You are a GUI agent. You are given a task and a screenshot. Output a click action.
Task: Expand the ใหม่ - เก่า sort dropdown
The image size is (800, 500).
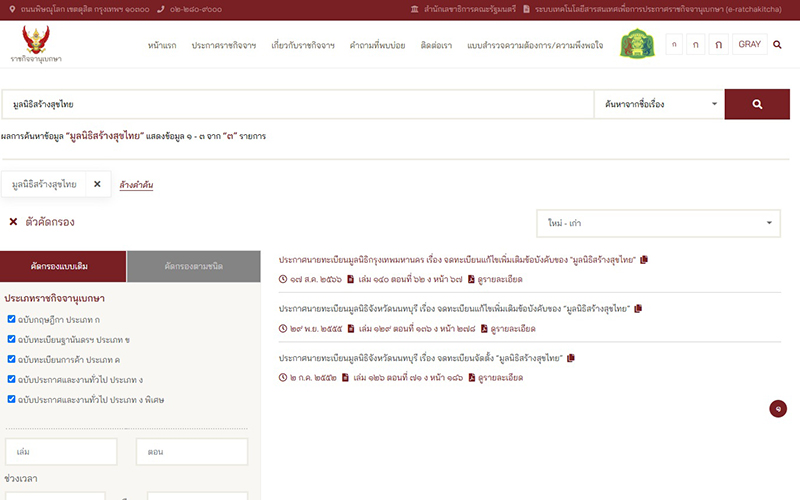point(658,223)
